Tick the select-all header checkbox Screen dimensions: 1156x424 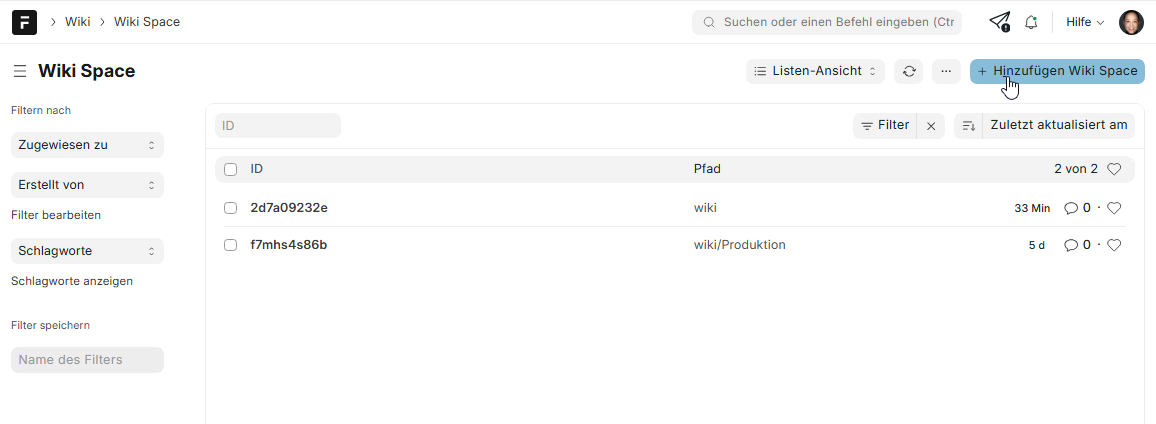pos(231,169)
